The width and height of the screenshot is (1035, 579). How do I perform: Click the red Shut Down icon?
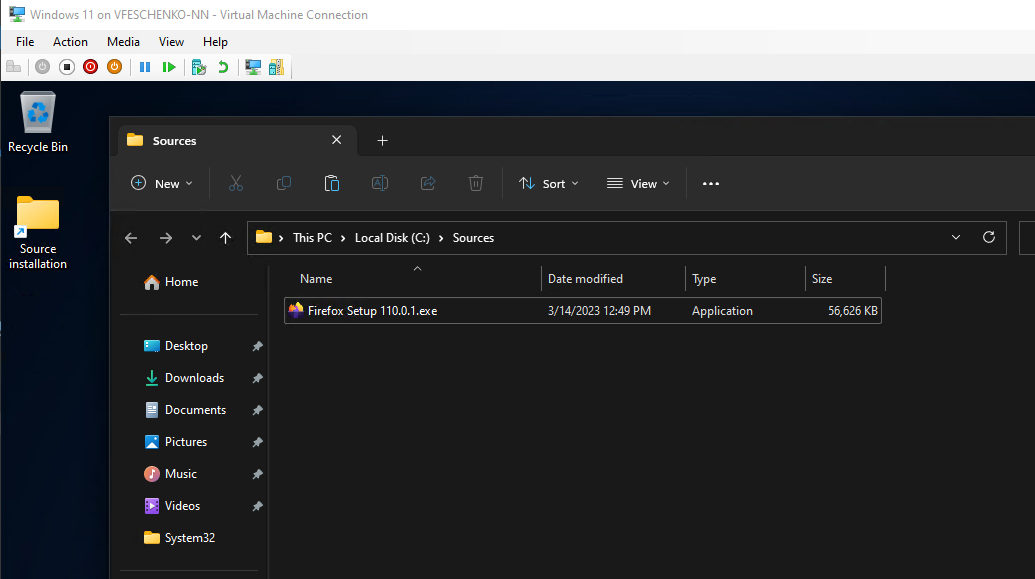coord(90,67)
